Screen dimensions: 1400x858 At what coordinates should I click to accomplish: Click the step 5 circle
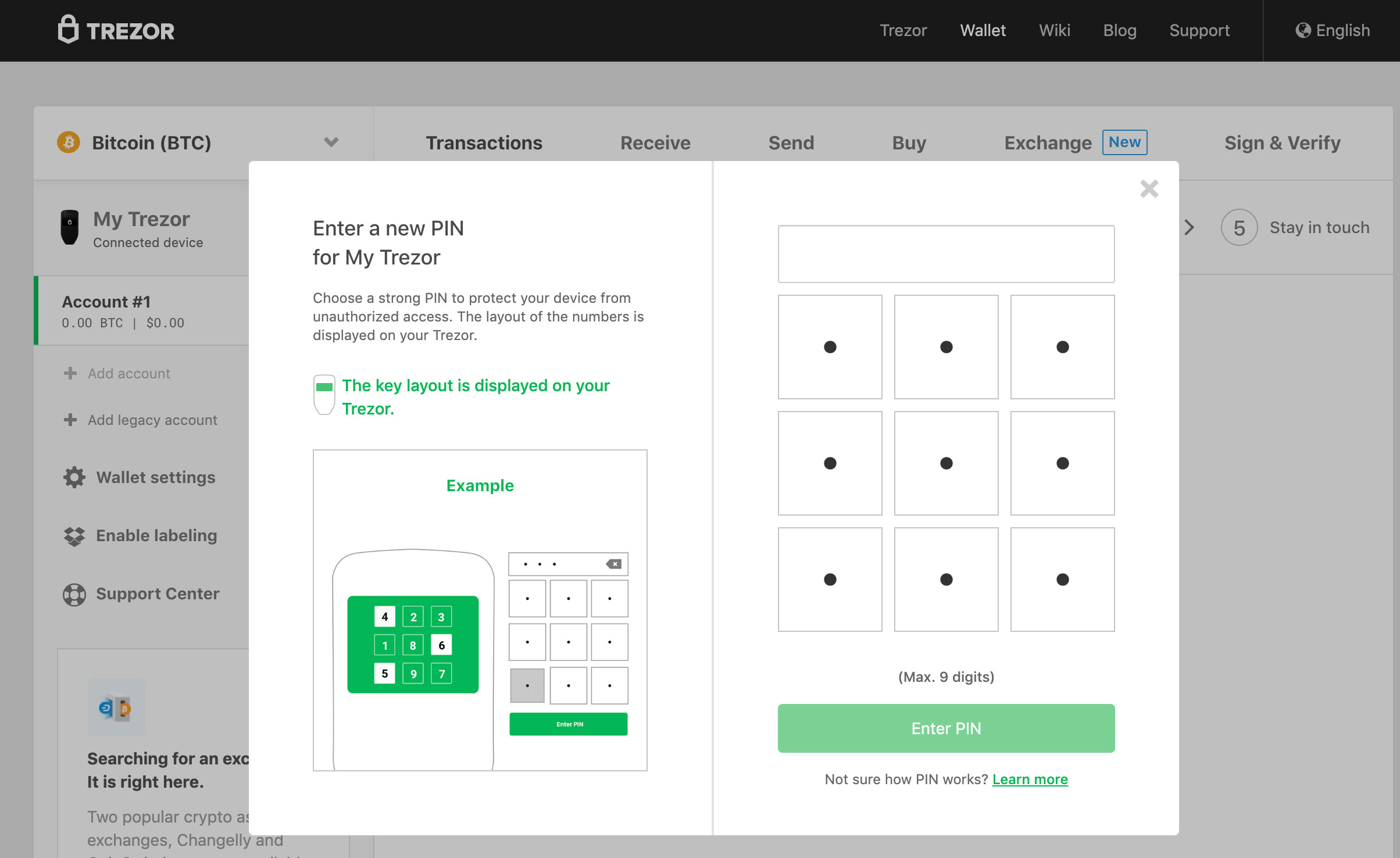(x=1239, y=227)
